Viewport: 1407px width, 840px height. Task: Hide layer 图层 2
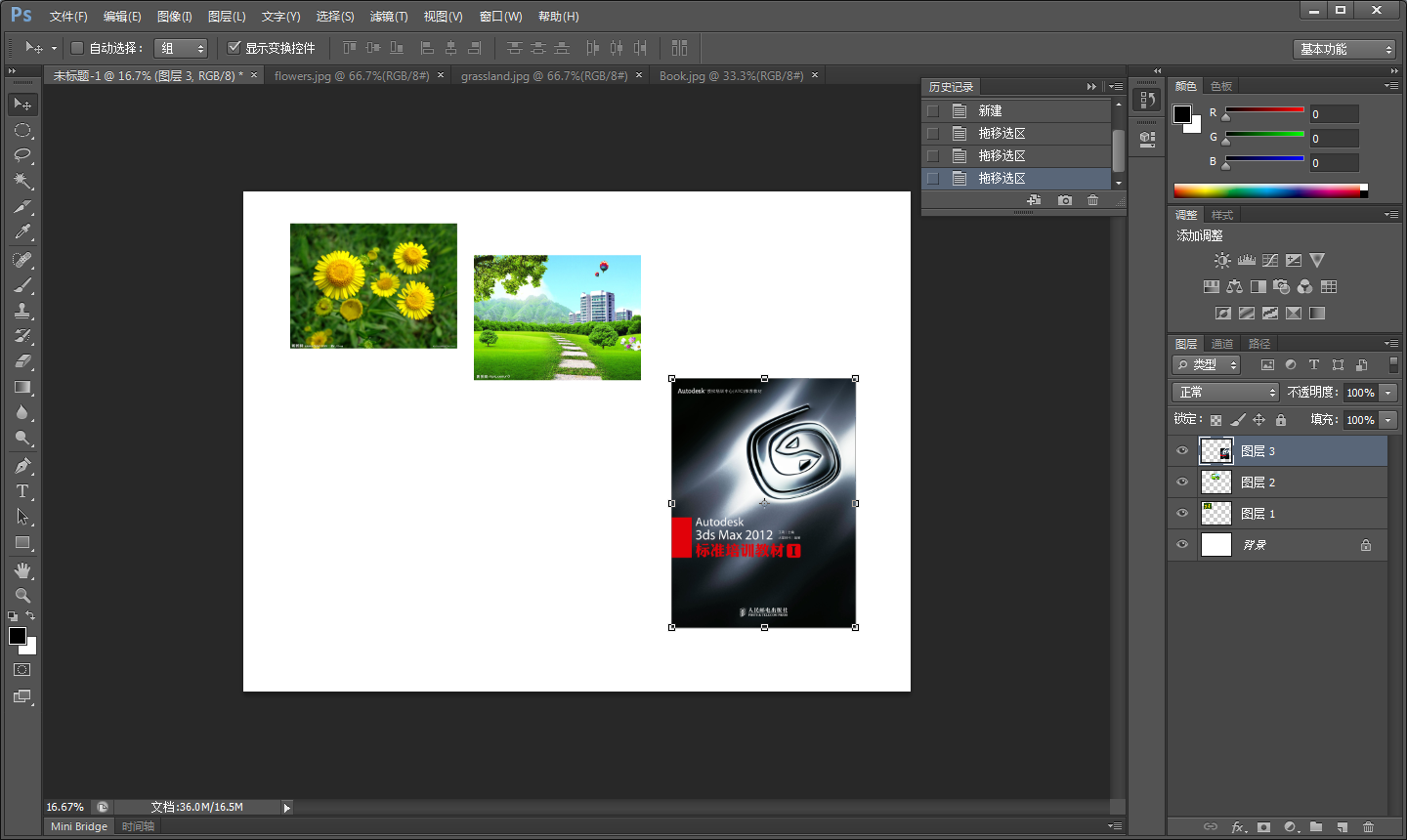(x=1182, y=483)
